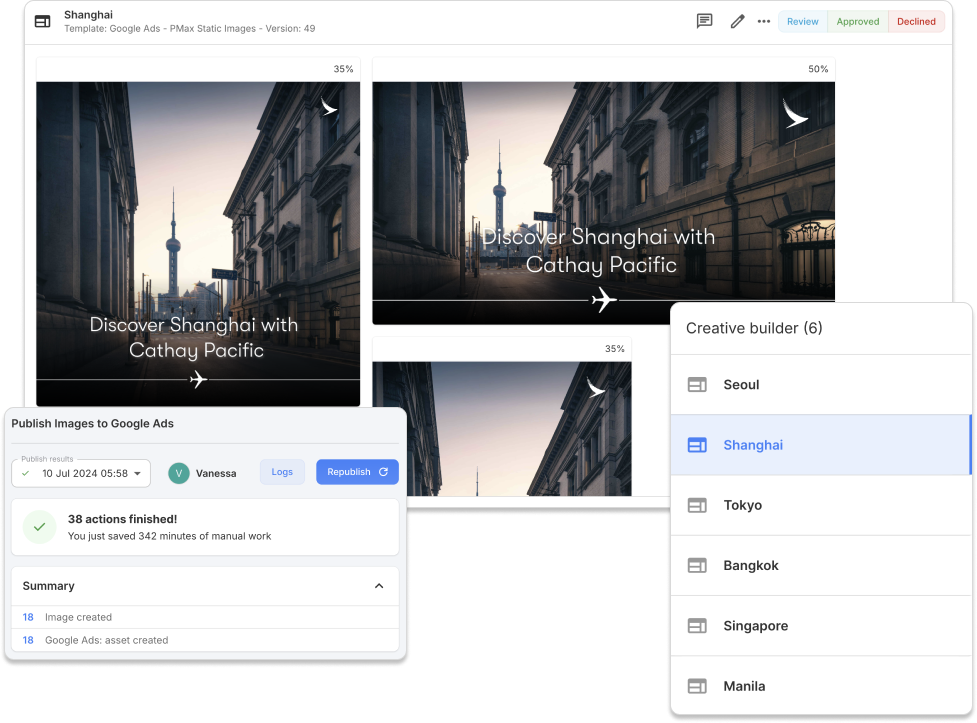977x723 pixels.
Task: Click the 'Google Ads: asset created' row
Action: 205,640
